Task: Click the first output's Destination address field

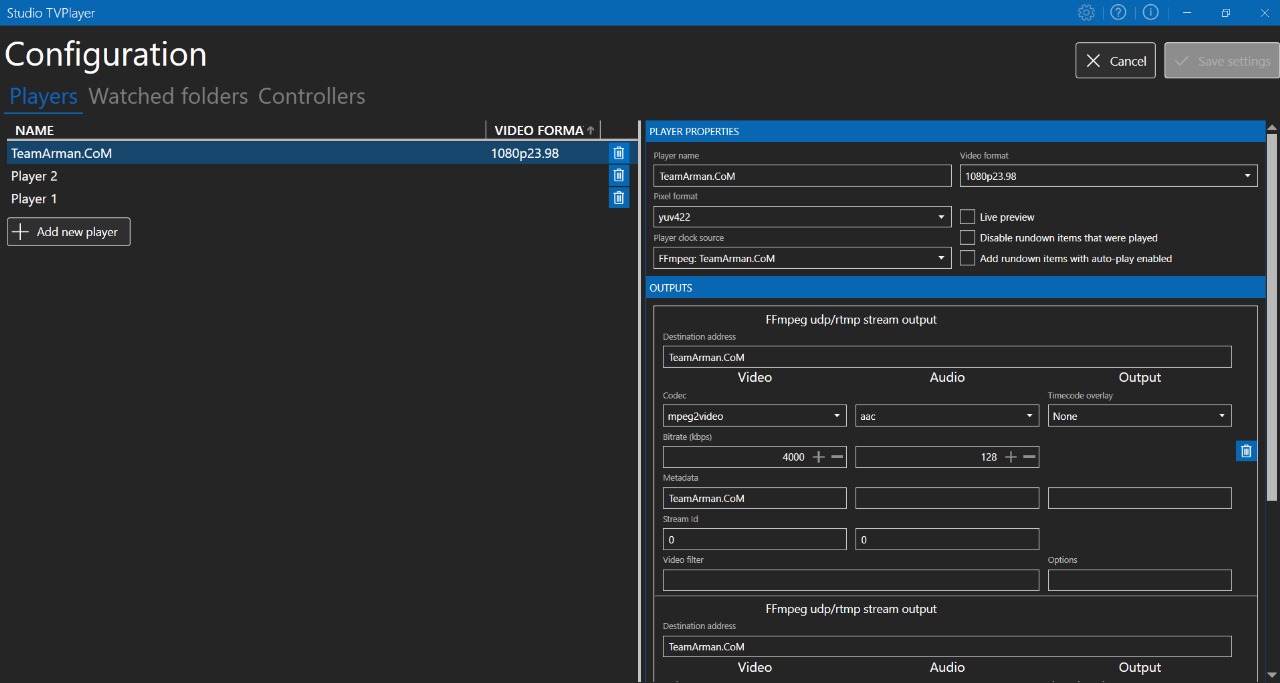Action: point(947,357)
